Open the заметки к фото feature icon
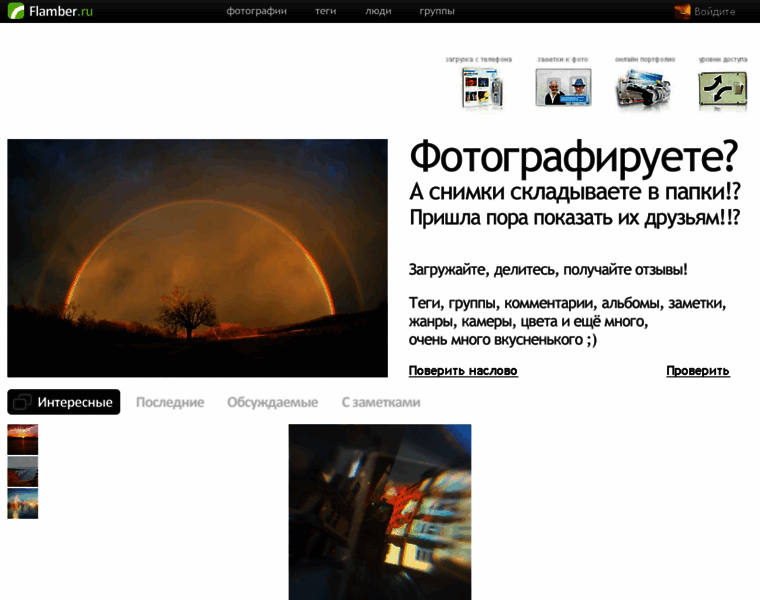This screenshot has height=600, width=760. 563,87
